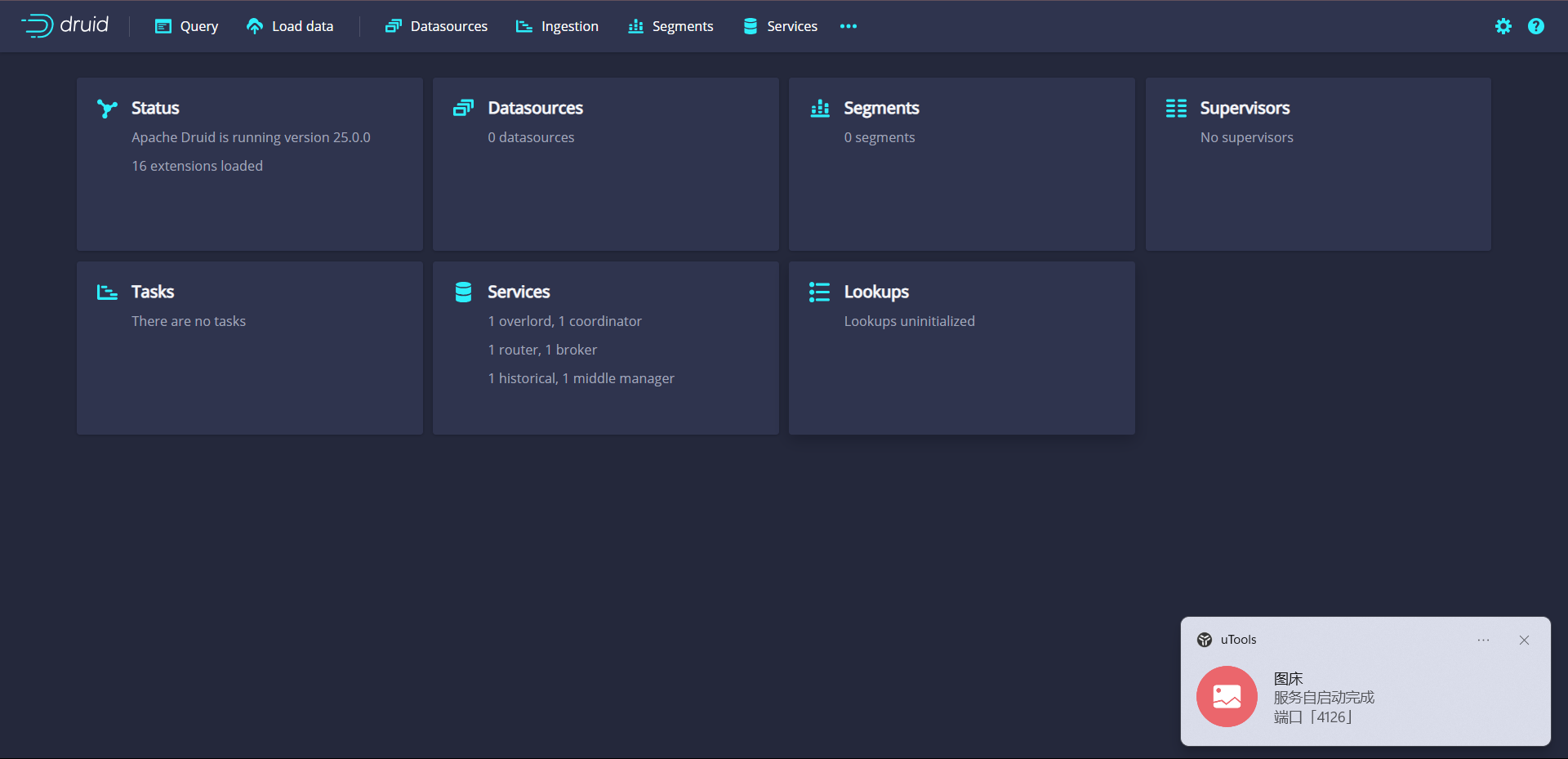
Task: Close the uTools notification
Action: (1524, 640)
